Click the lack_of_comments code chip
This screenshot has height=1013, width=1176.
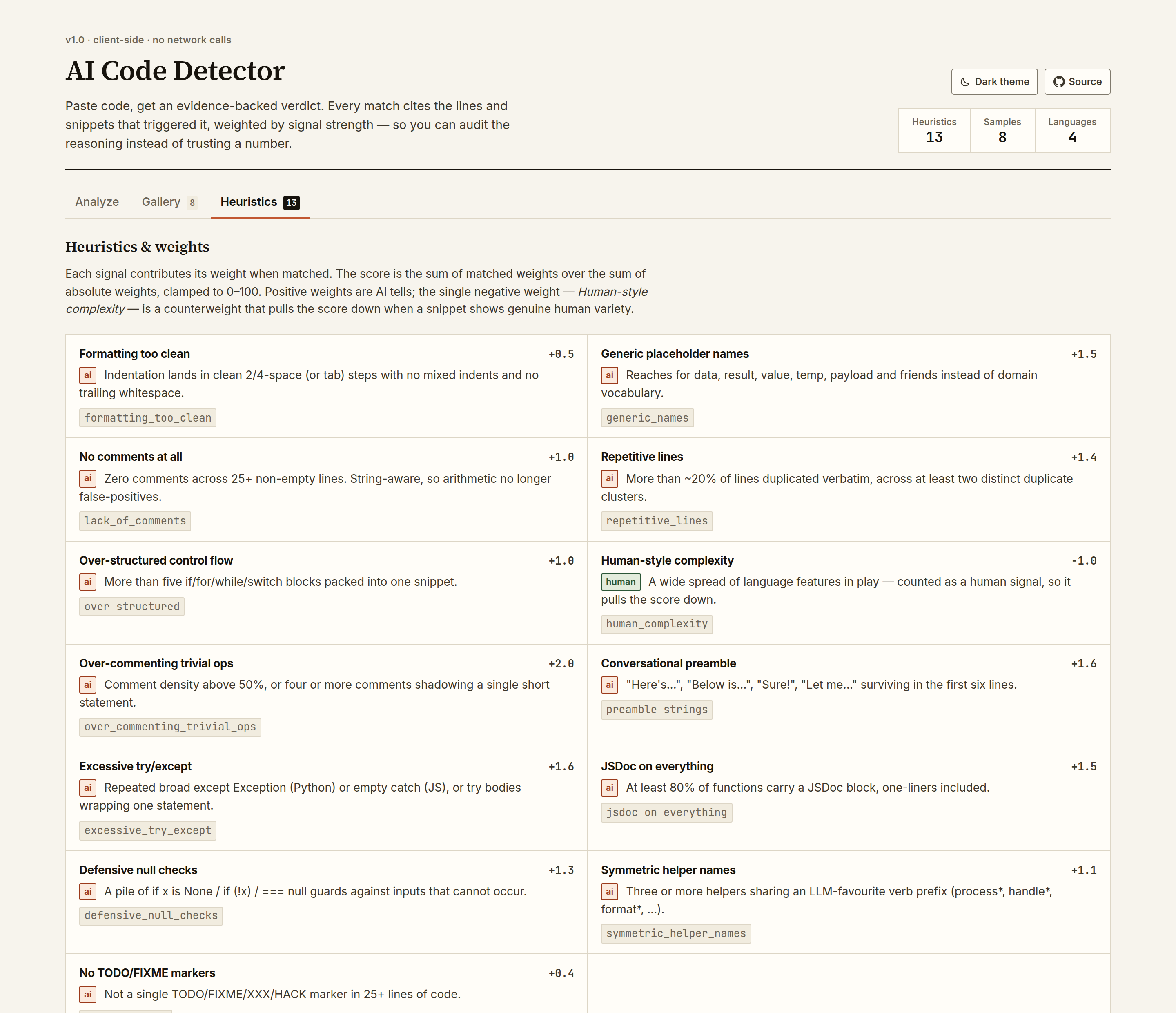coord(135,521)
